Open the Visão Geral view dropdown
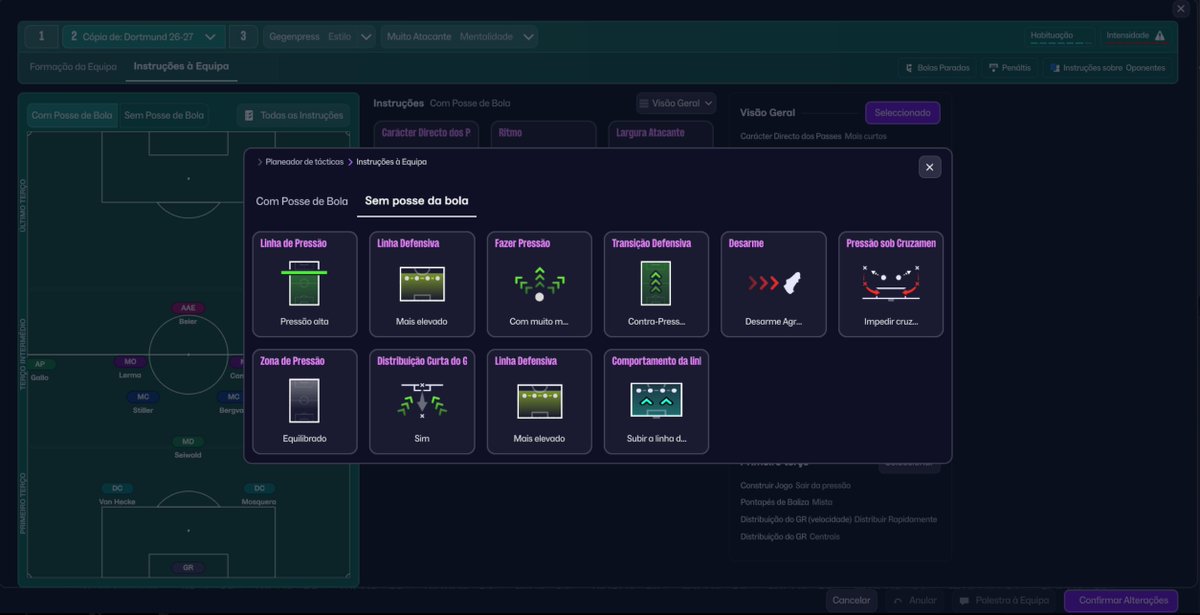Screen dimensions: 1200x615 [676, 103]
